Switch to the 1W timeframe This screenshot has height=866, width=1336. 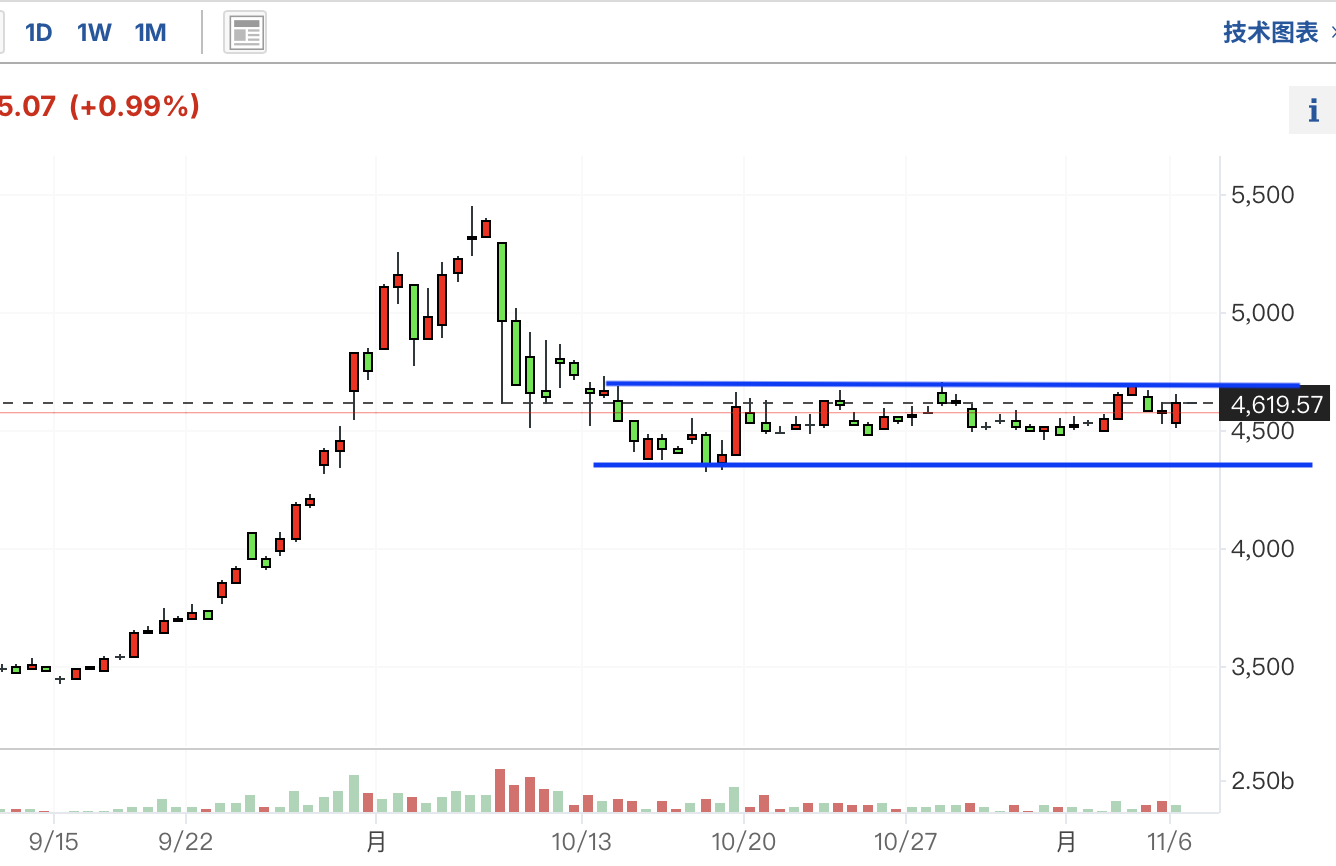coord(94,33)
